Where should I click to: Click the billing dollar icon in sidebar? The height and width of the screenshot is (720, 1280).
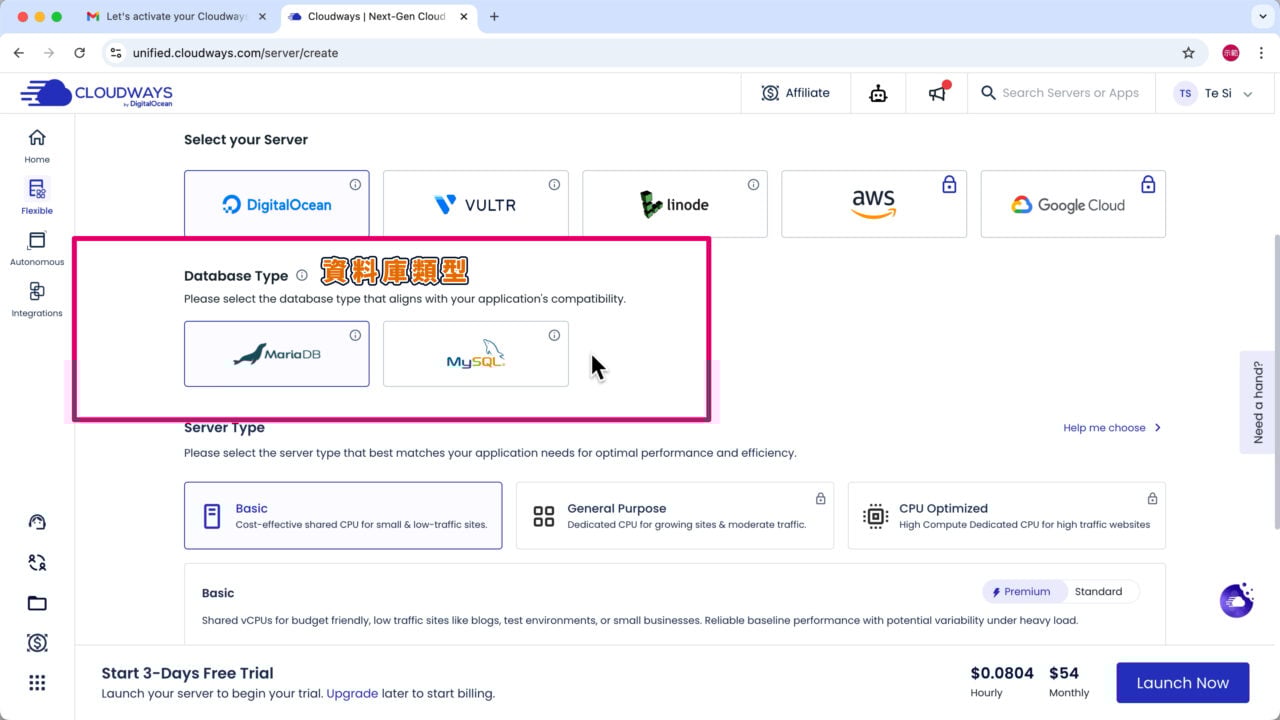[x=37, y=643]
